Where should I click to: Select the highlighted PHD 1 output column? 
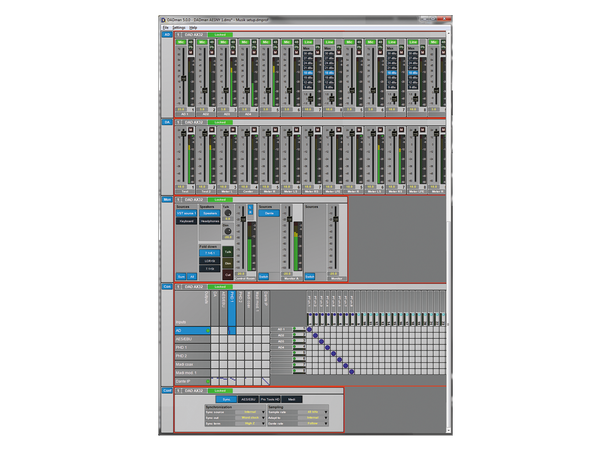coord(231,308)
